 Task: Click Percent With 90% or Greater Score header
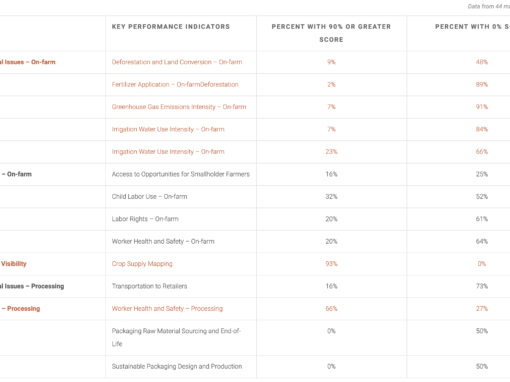coord(331,33)
